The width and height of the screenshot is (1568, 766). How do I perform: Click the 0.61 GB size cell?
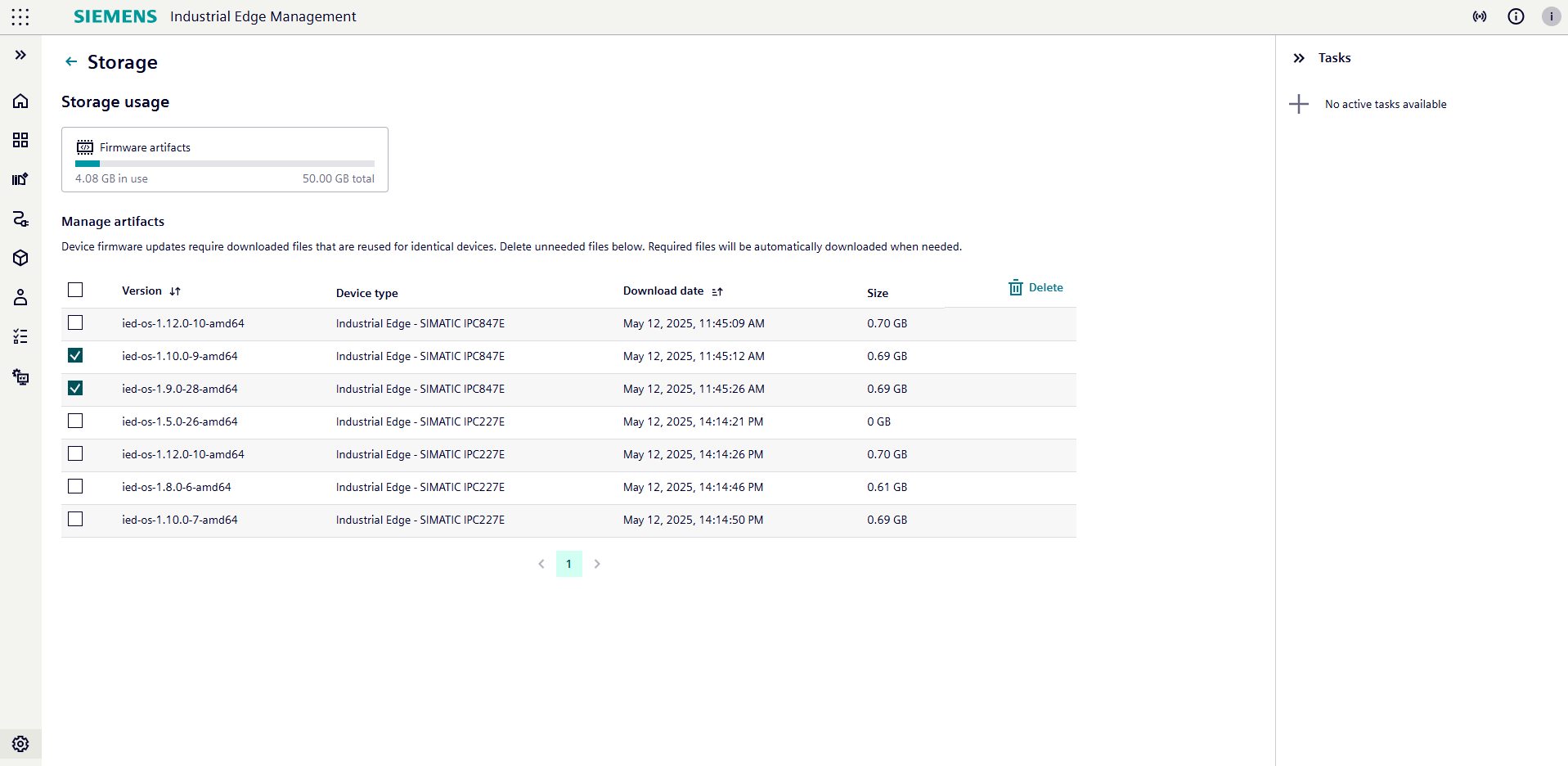coord(887,487)
